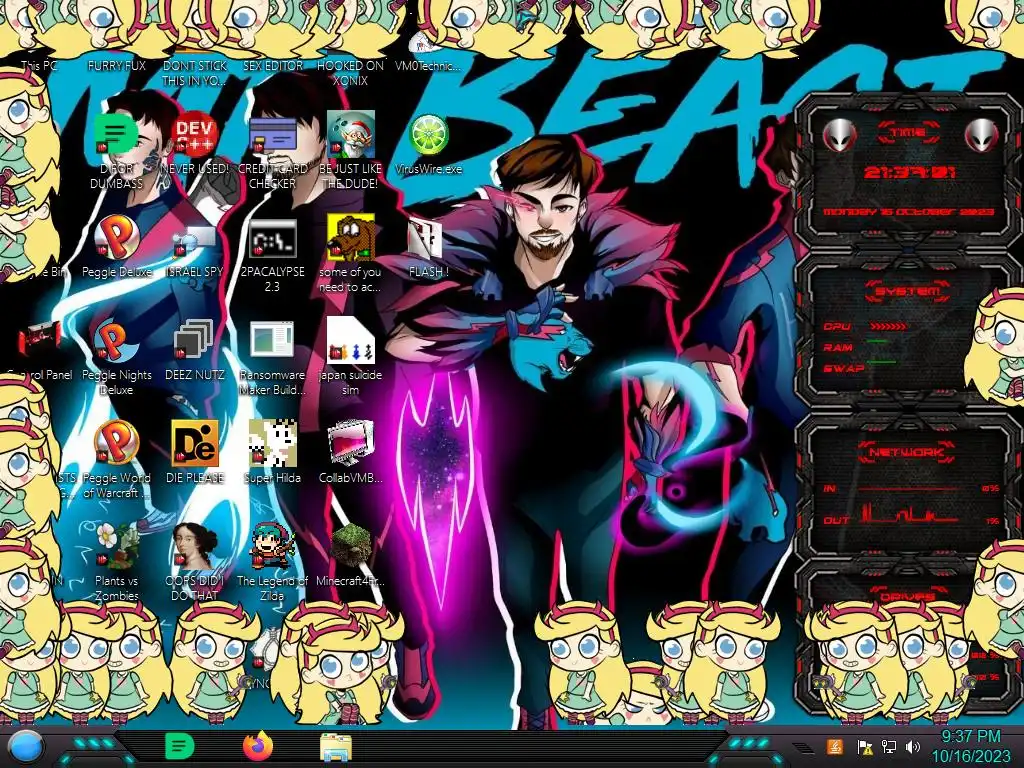Select the green 'D FOR DUMBASS' shortcut

(116, 135)
